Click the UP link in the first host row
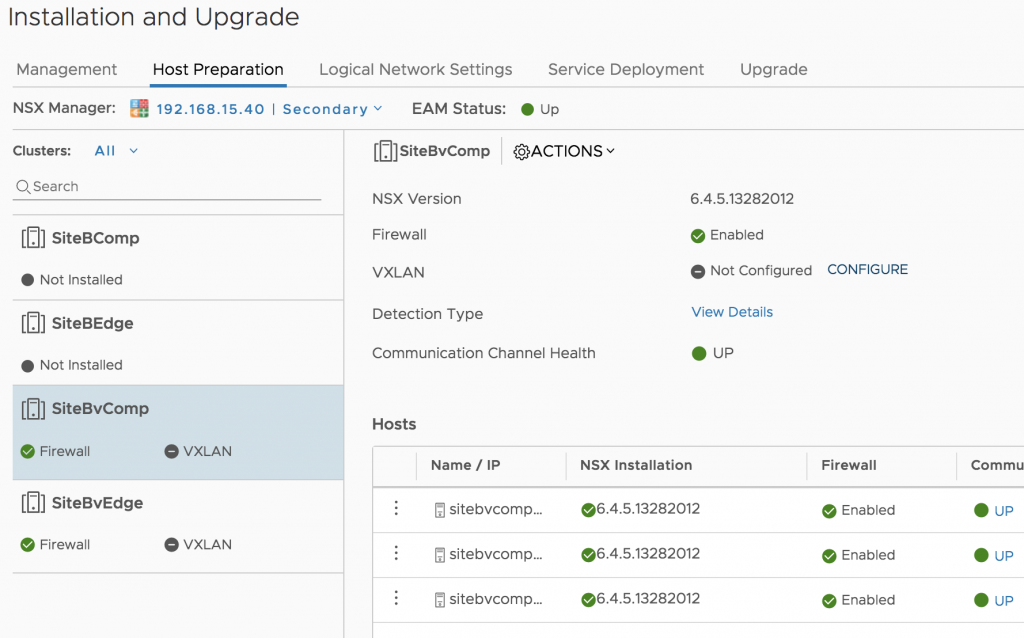Image resolution: width=1024 pixels, height=638 pixels. (x=1004, y=511)
